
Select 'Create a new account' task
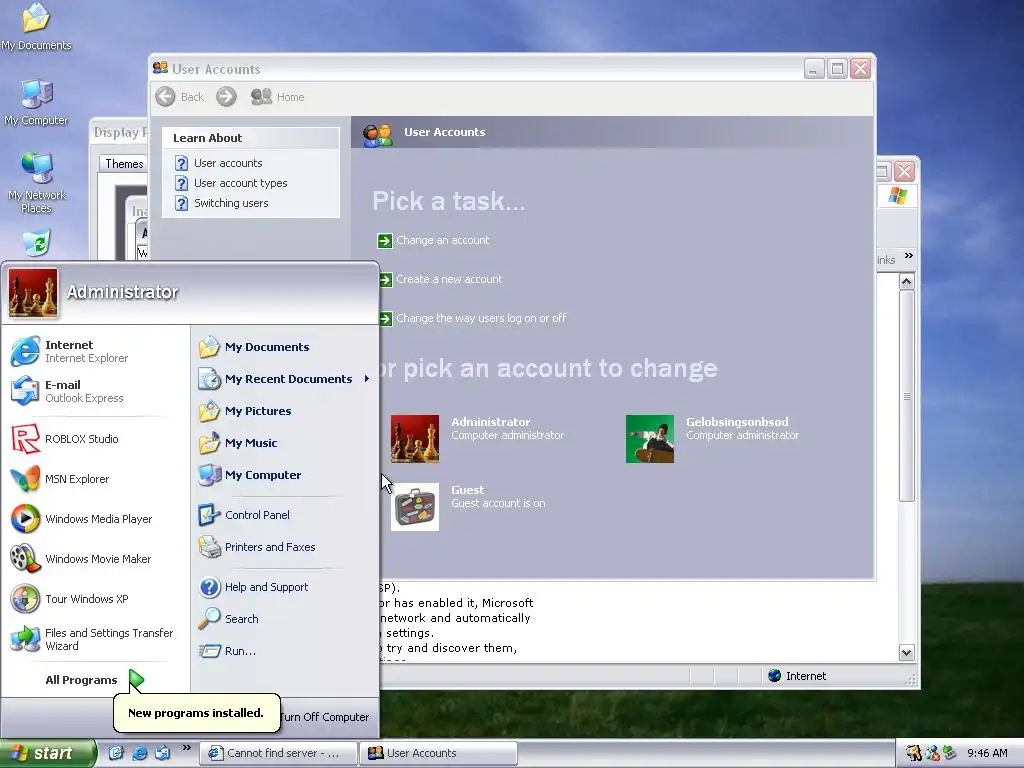coord(440,280)
